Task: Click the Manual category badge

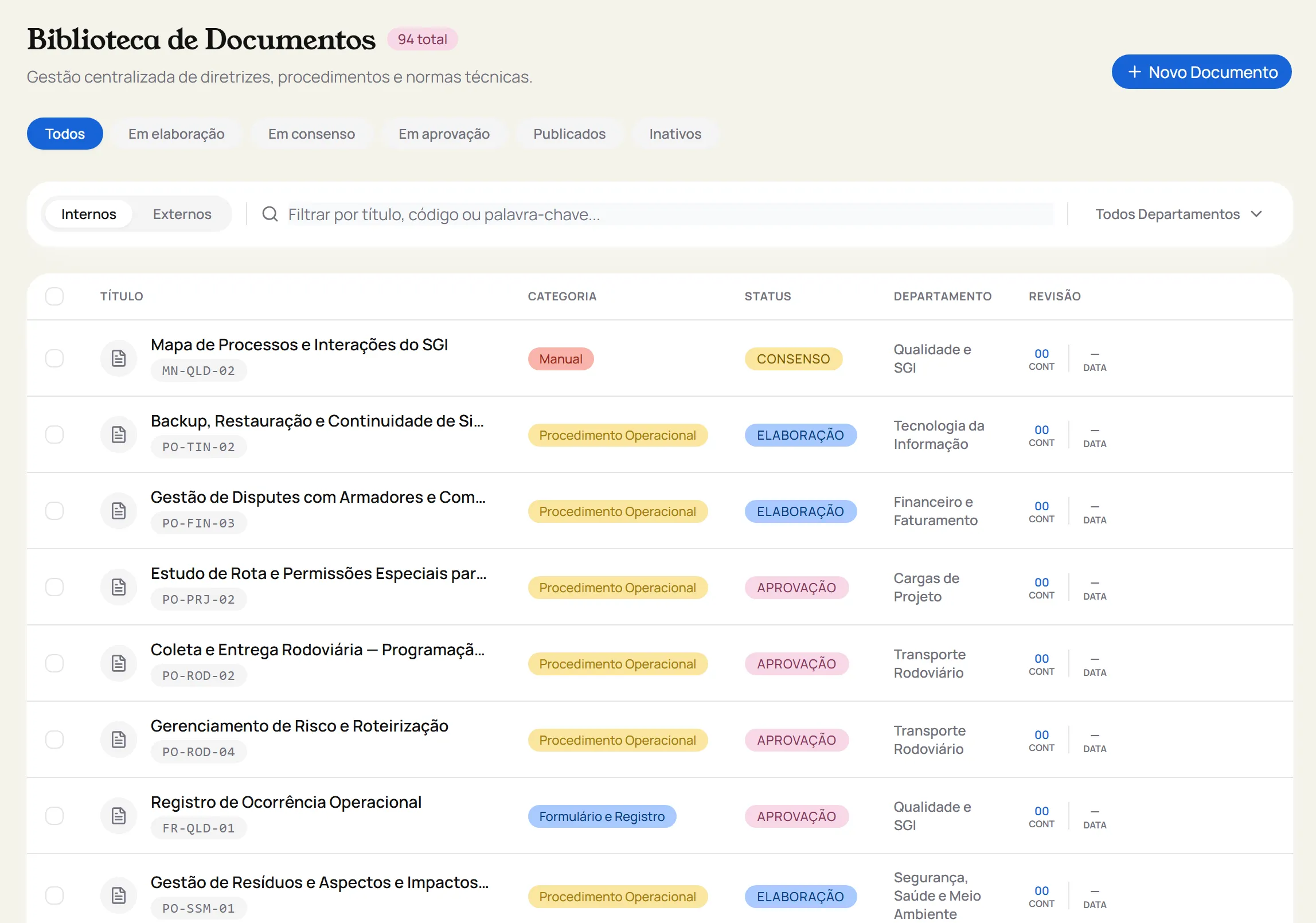Action: point(560,359)
